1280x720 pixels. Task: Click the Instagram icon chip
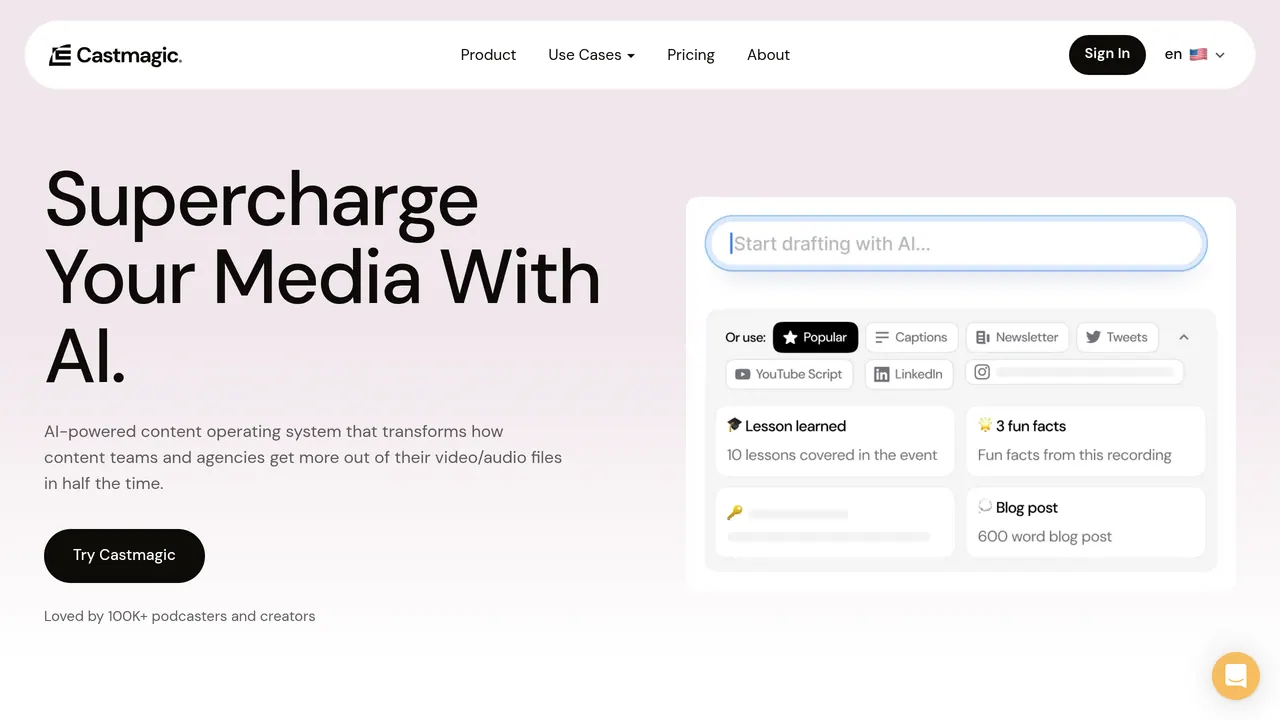(1075, 372)
